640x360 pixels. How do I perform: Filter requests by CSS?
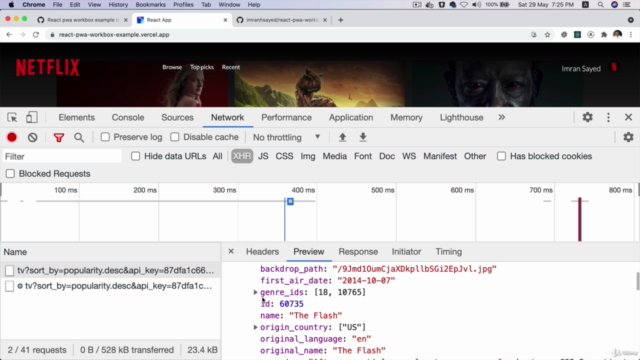click(x=284, y=156)
